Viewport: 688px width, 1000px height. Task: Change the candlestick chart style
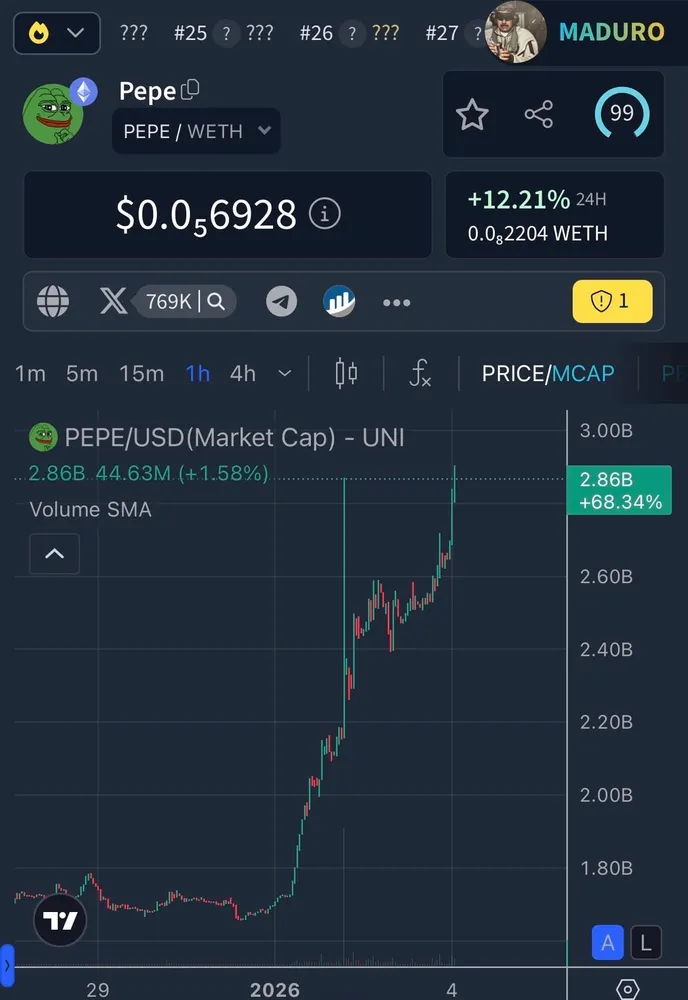click(346, 373)
